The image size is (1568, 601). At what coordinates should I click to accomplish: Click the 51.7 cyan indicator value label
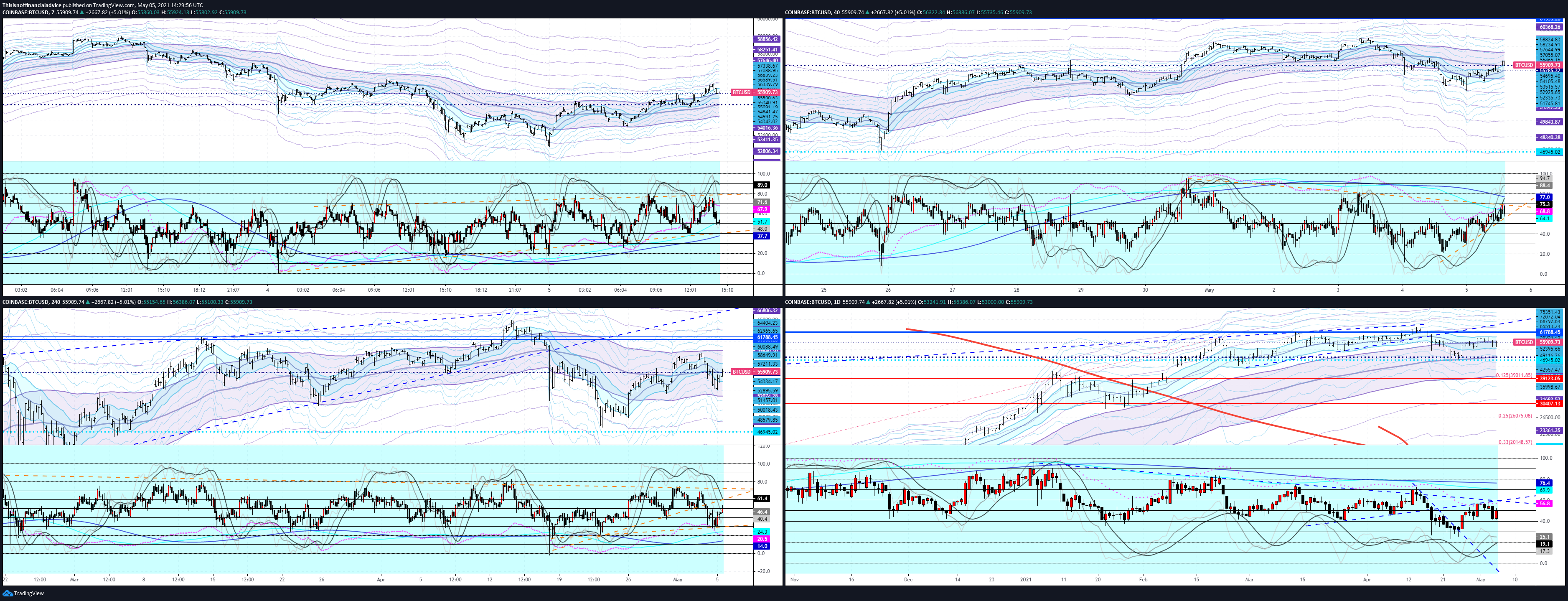coord(762,222)
